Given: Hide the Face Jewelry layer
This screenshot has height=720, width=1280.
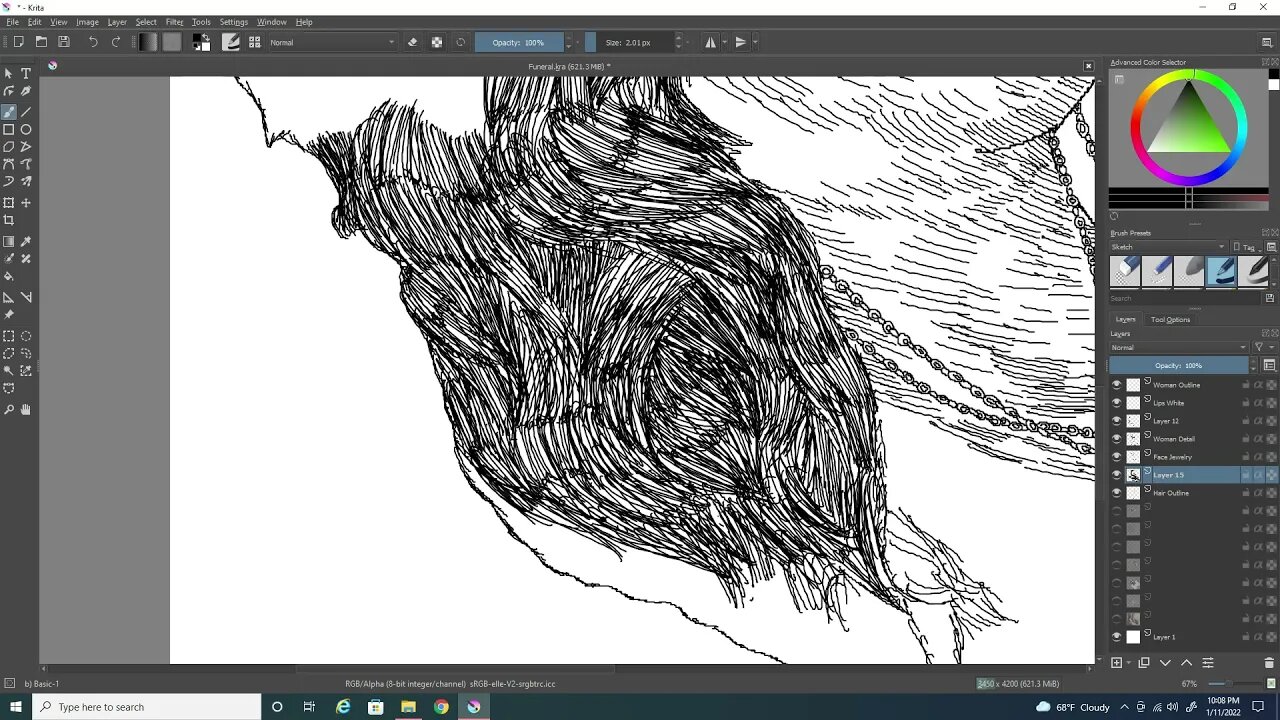Looking at the screenshot, I should 1117,457.
